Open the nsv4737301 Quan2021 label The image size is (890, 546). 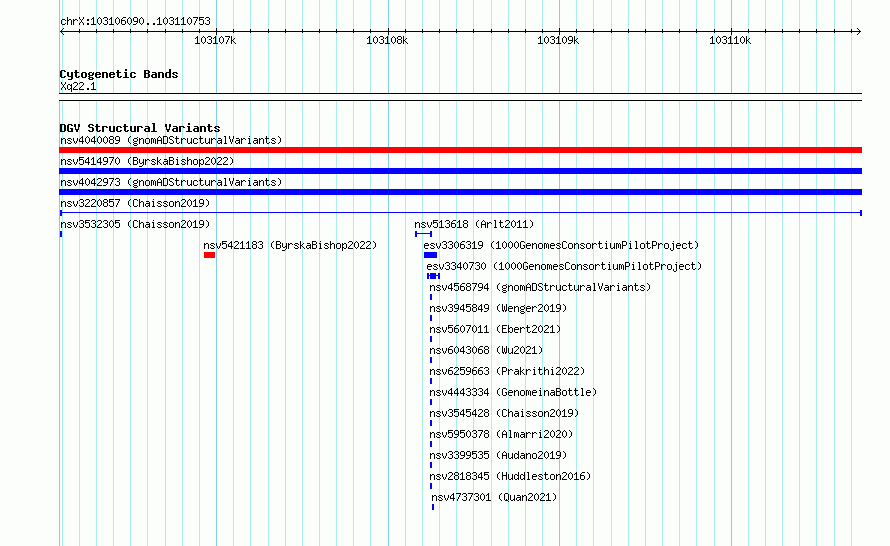coord(494,497)
